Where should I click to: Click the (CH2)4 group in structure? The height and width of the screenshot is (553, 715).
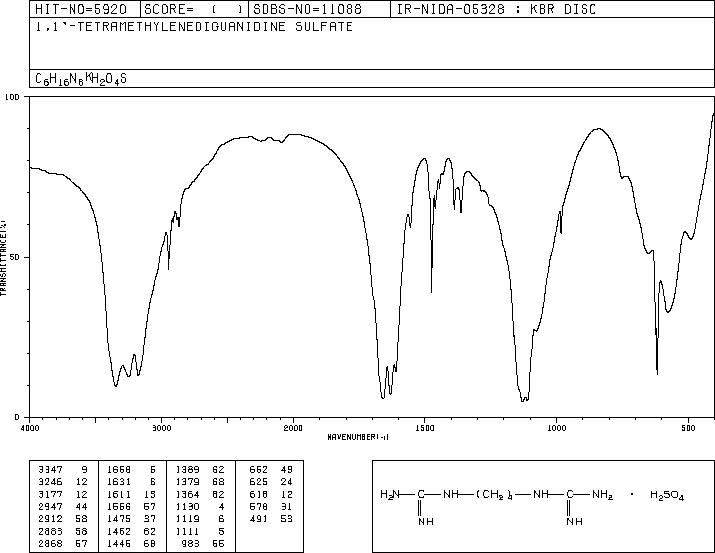tap(495, 495)
